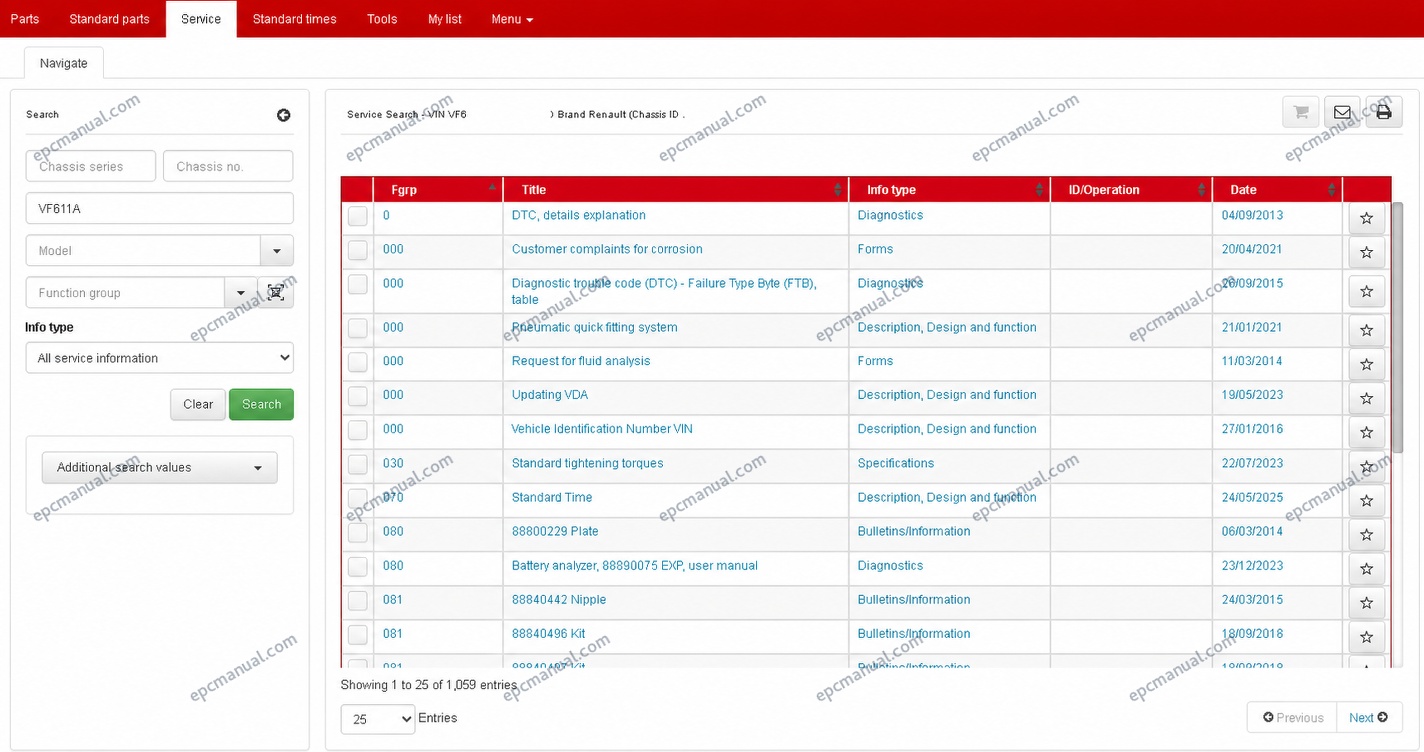Screen dimensions: 1424x752
Task: Check the box for 'DTC, details explanation'
Action: [x=358, y=216]
